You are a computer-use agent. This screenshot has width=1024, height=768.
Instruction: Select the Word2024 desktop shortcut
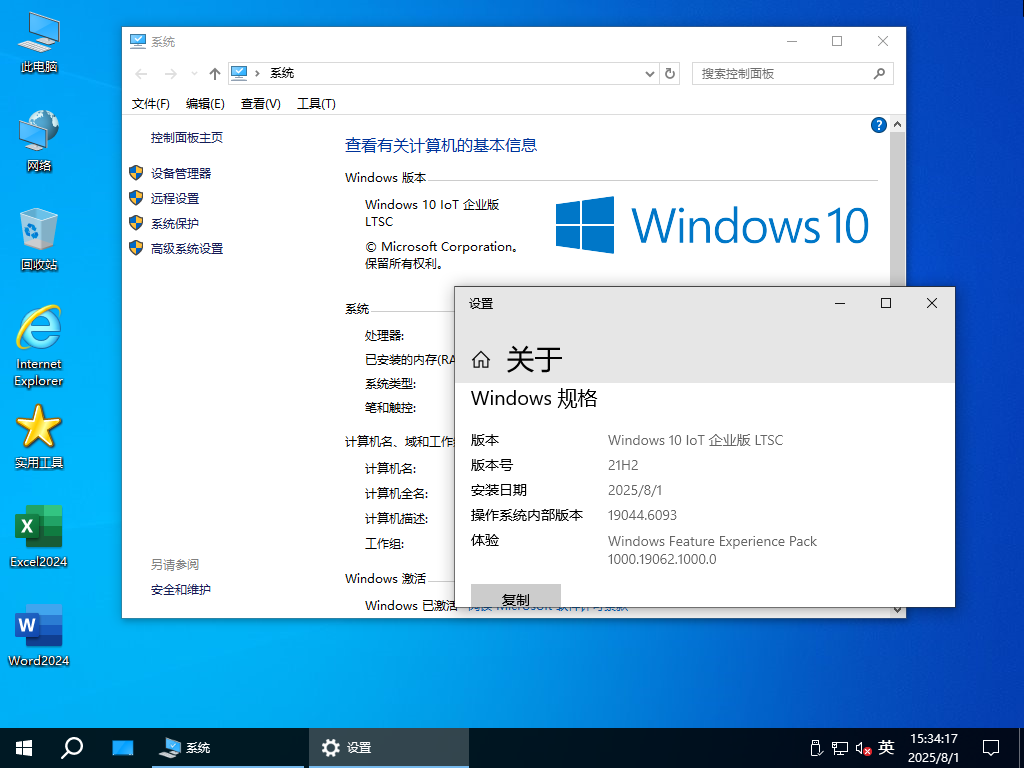click(x=39, y=635)
